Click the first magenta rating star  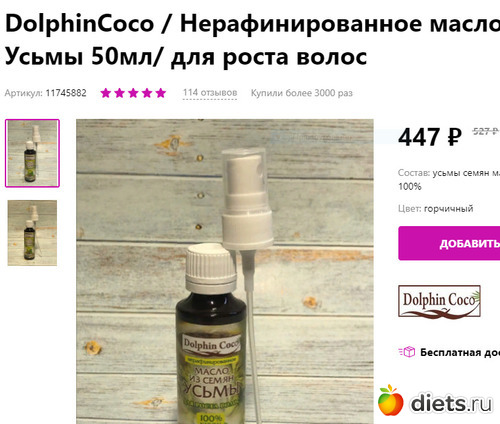[x=106, y=93]
